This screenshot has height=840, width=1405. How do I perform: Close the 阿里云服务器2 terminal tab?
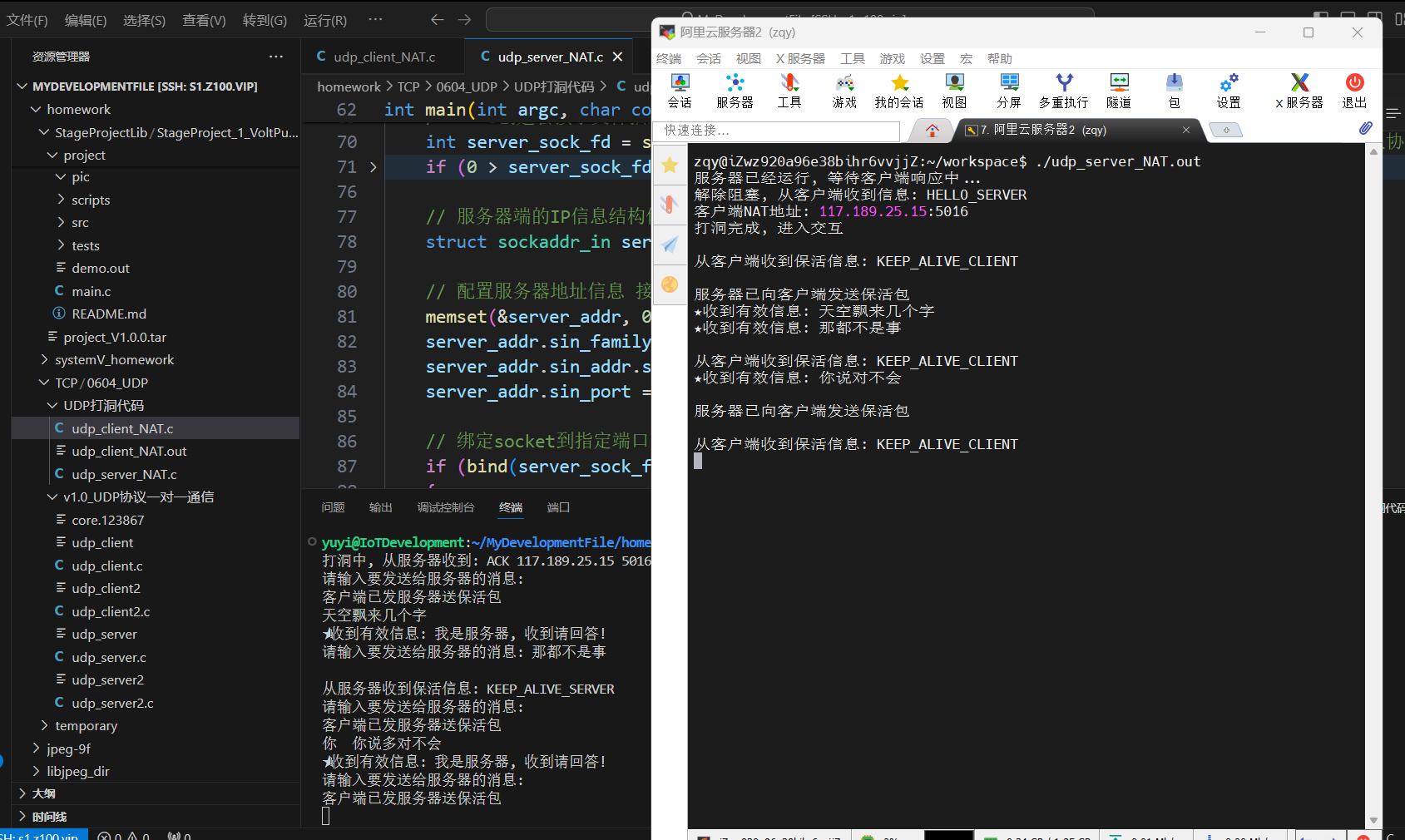(x=1186, y=130)
